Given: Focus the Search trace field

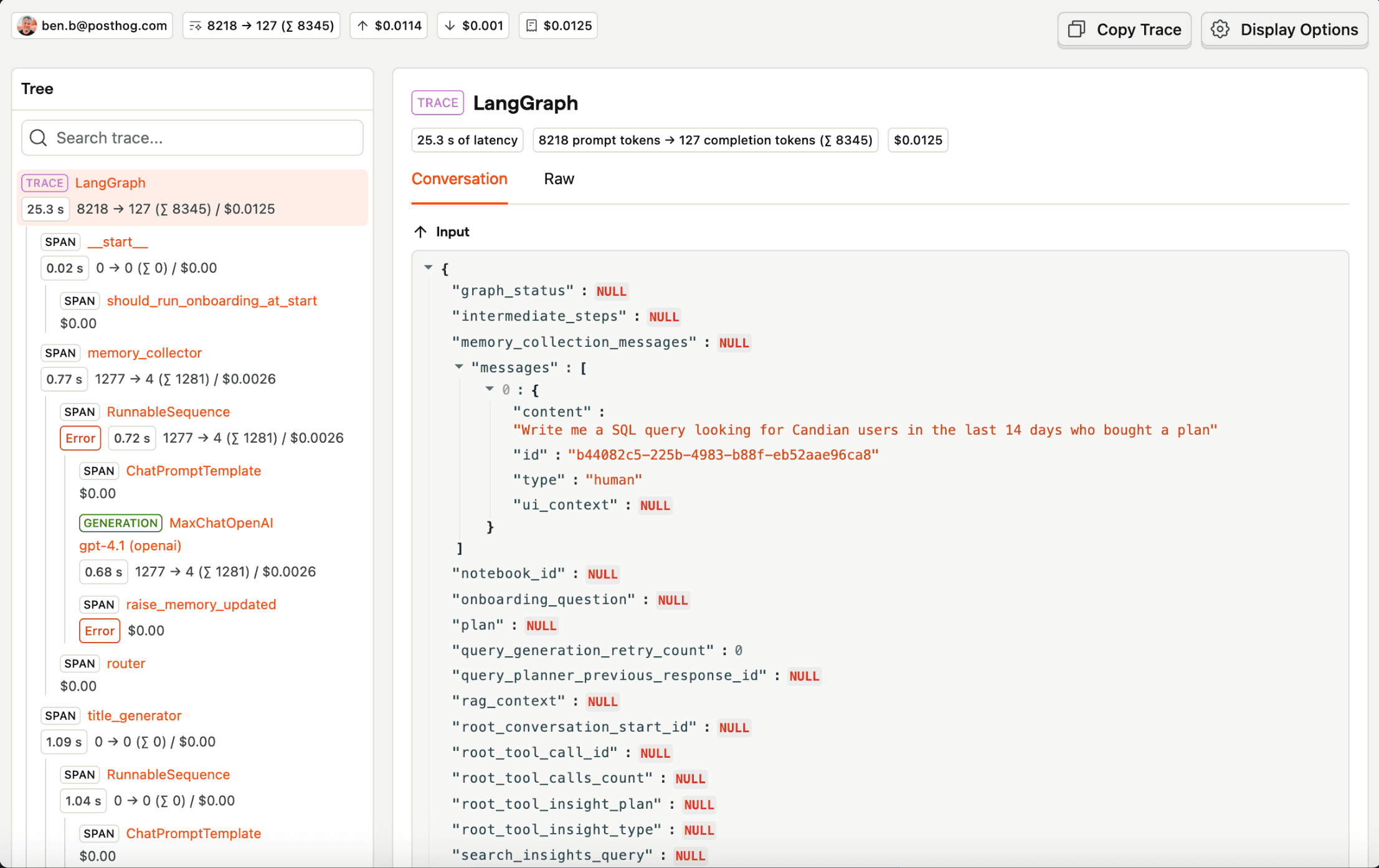Looking at the screenshot, I should coord(192,138).
